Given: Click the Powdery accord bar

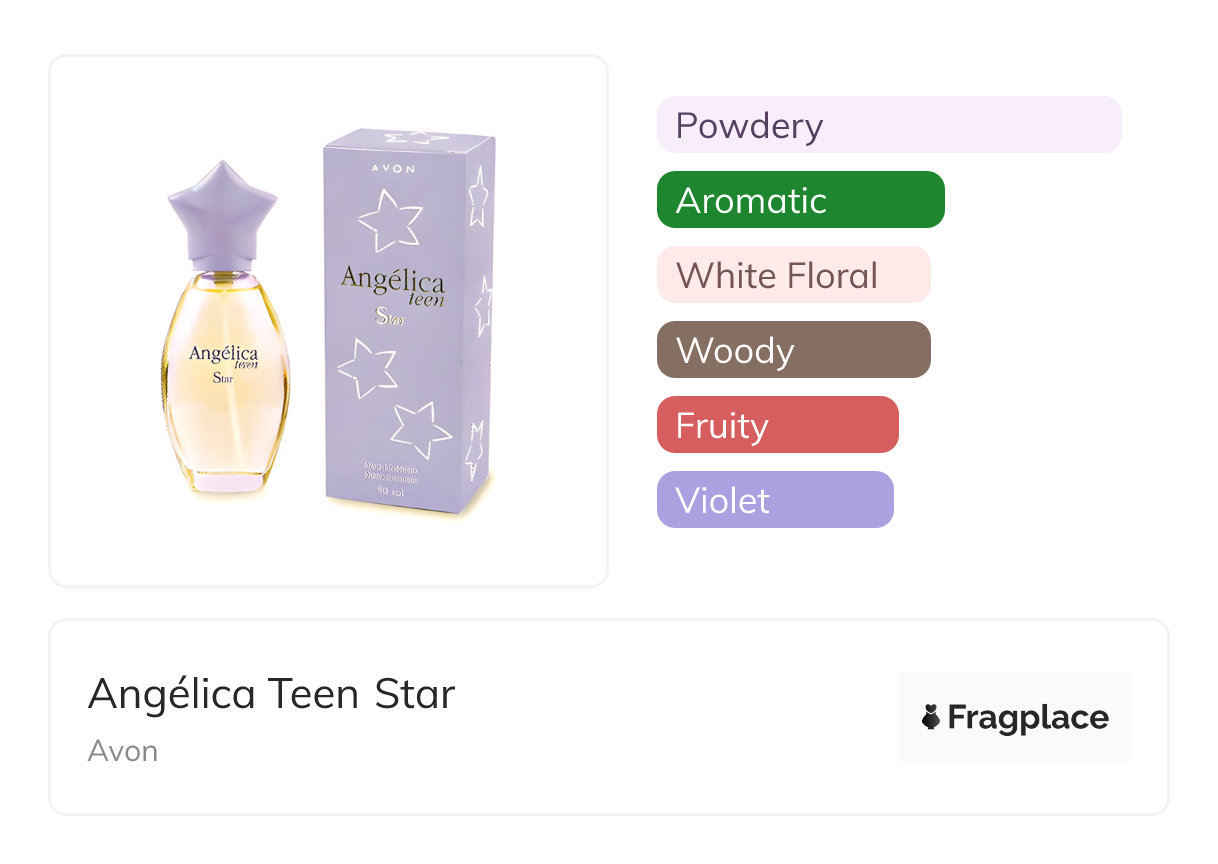Looking at the screenshot, I should [x=888, y=125].
